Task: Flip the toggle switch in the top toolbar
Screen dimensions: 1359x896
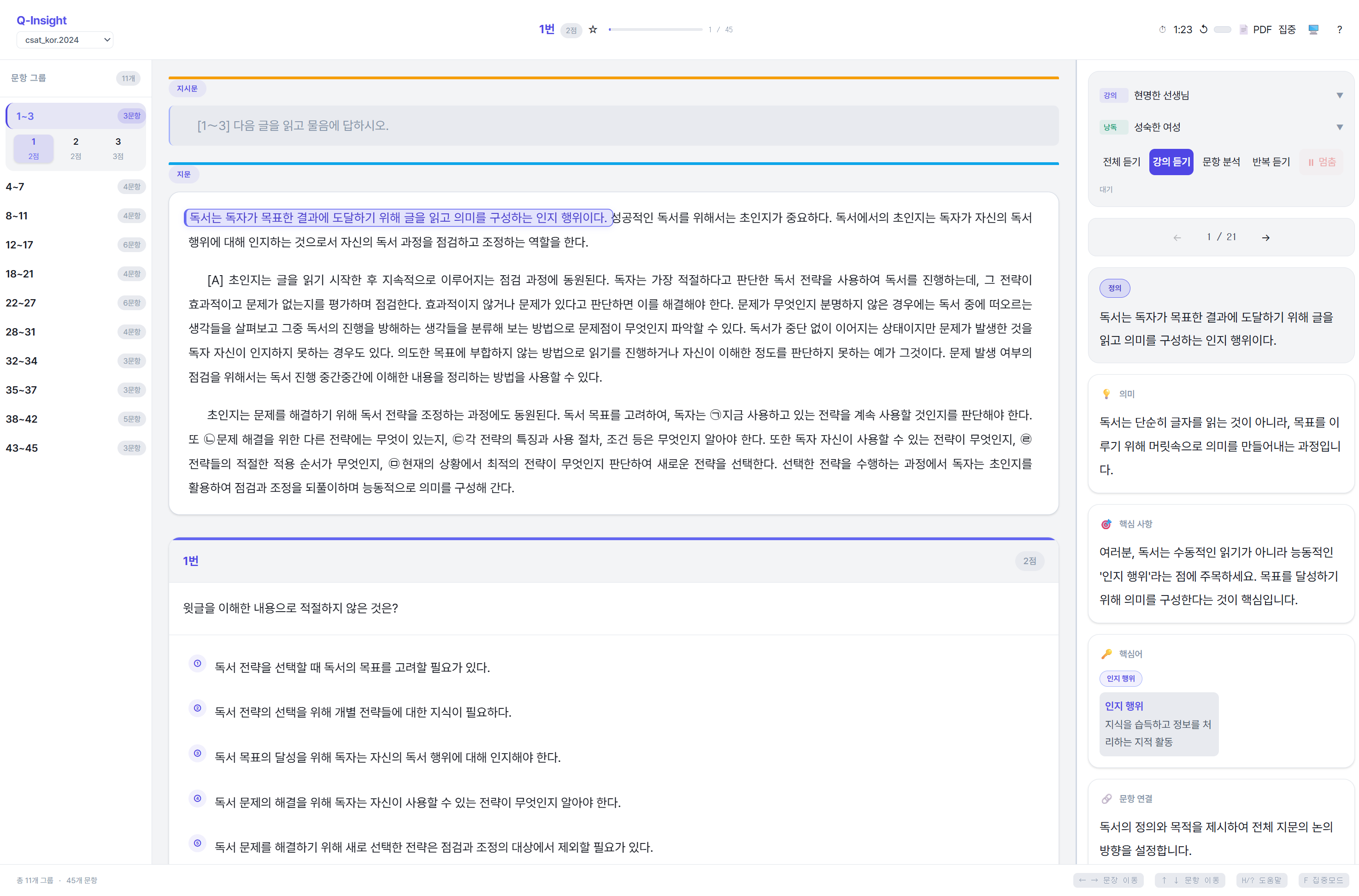Action: point(1223,29)
